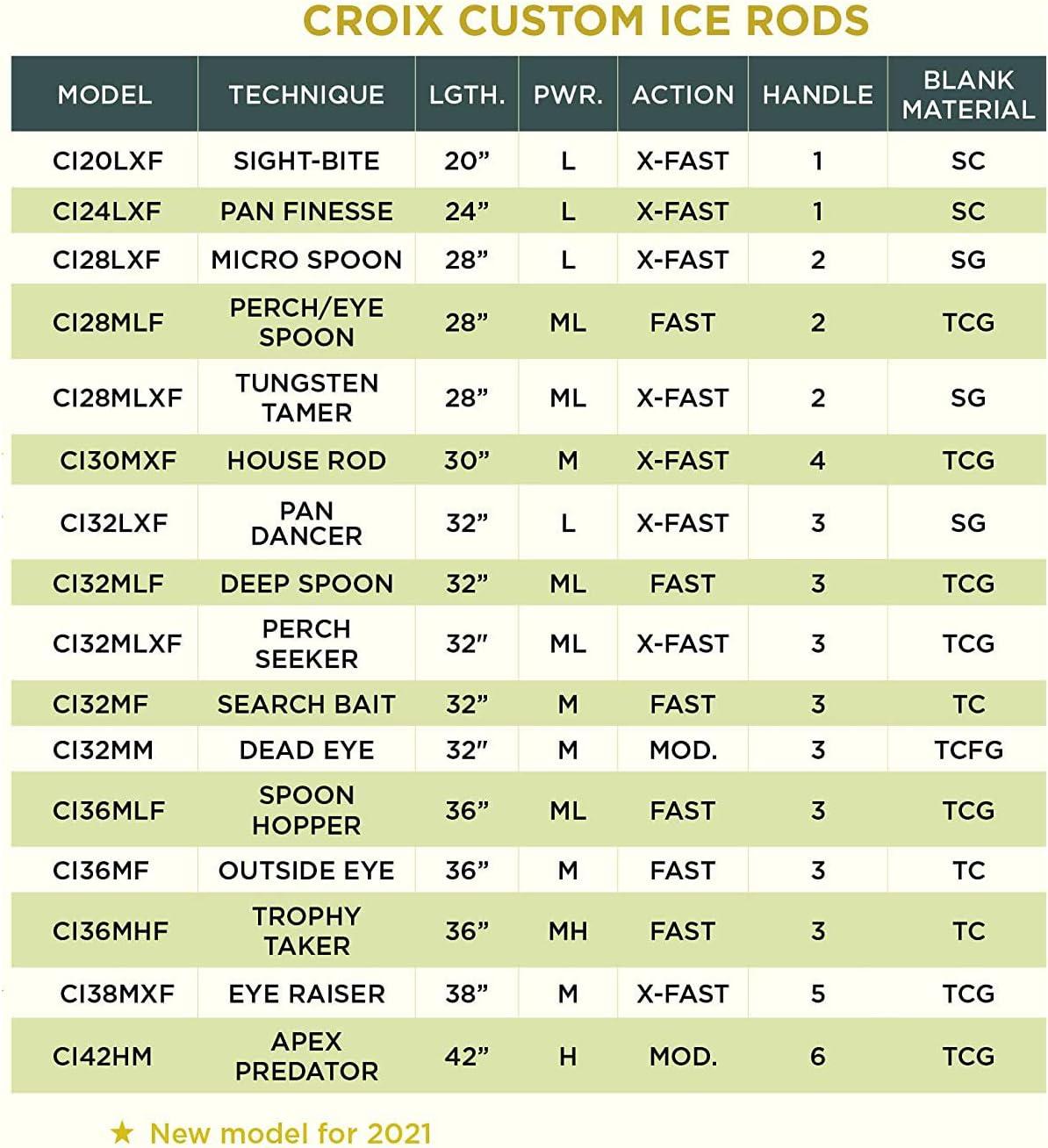The width and height of the screenshot is (1048, 1148).
Task: Select the CI32MM model cell
Action: coord(103,750)
